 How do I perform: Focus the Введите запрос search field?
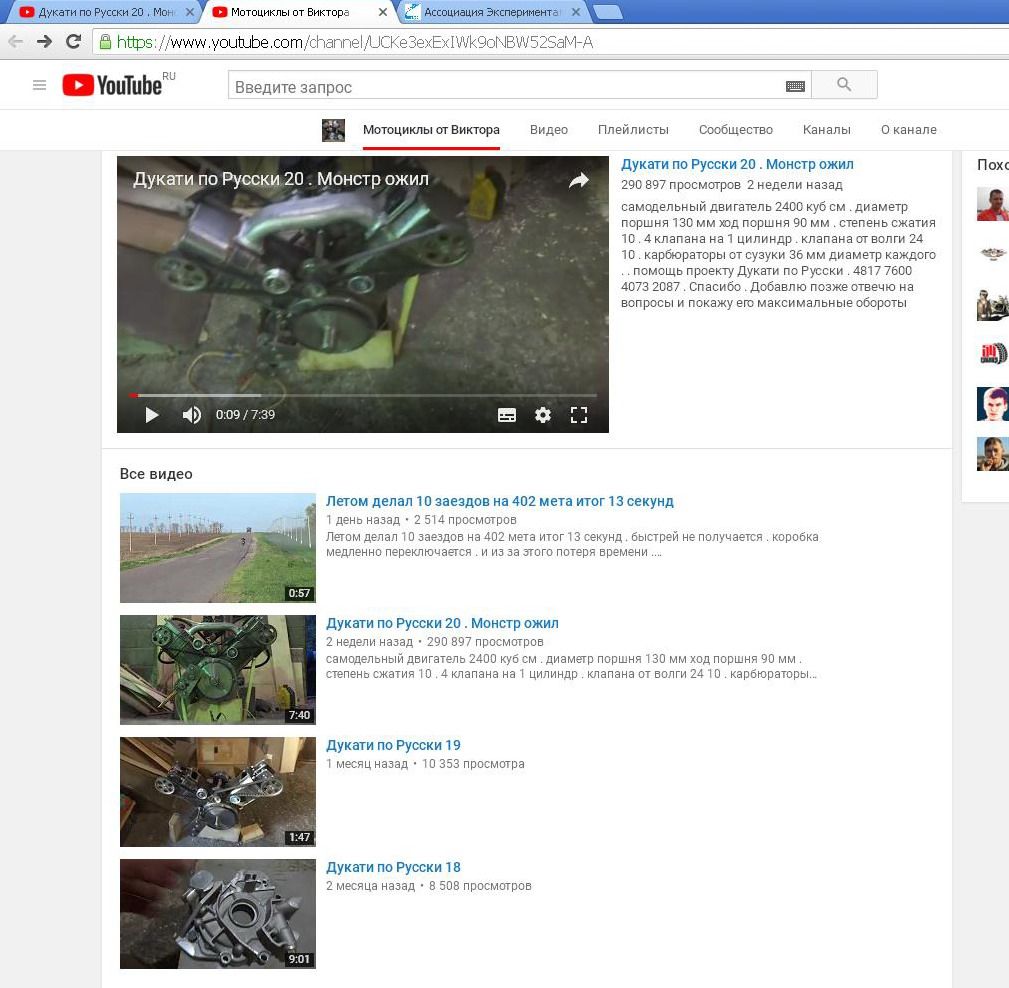coord(505,87)
